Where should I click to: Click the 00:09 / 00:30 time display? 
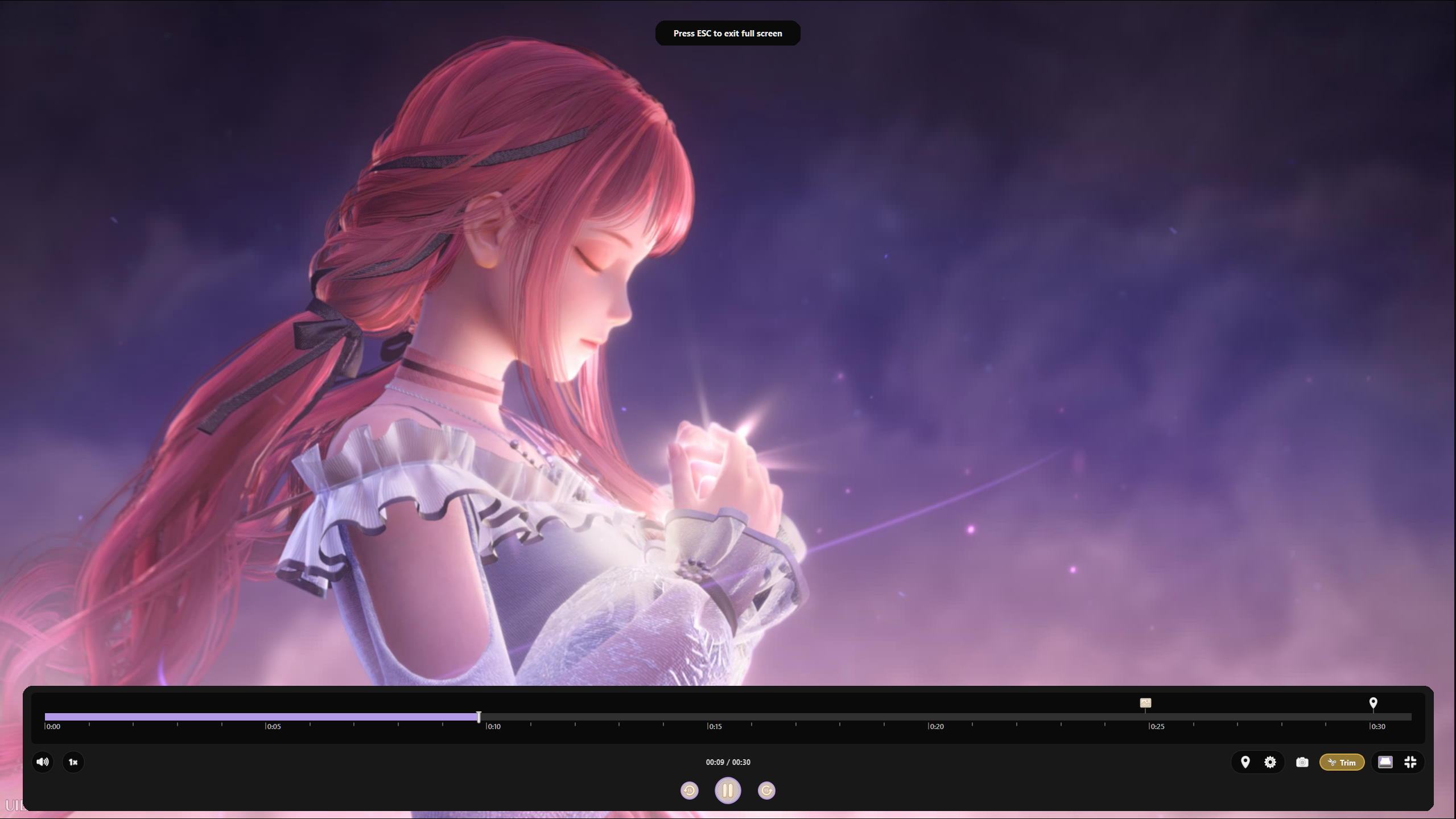pos(728,762)
